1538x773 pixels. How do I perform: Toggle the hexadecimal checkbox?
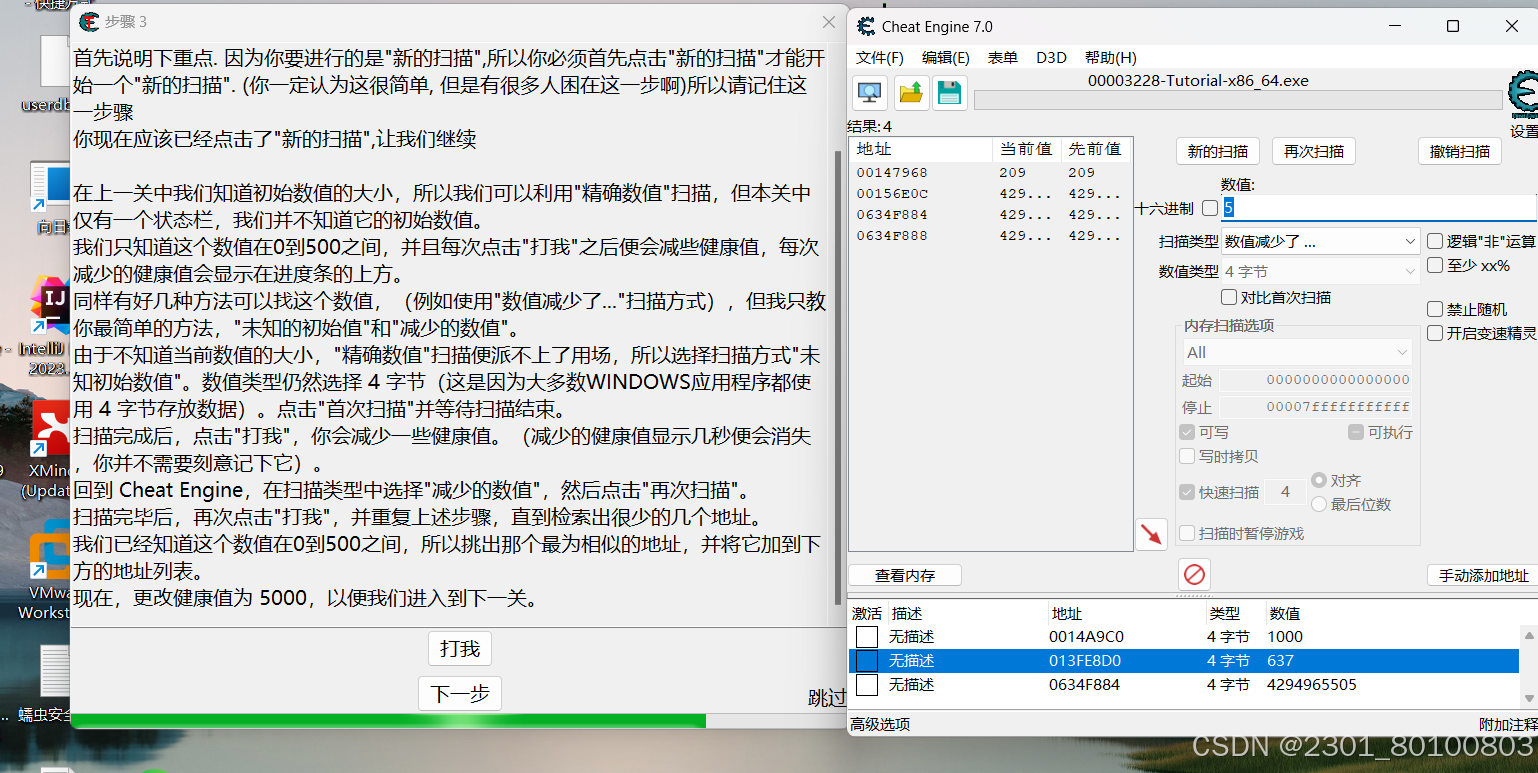pos(1209,208)
